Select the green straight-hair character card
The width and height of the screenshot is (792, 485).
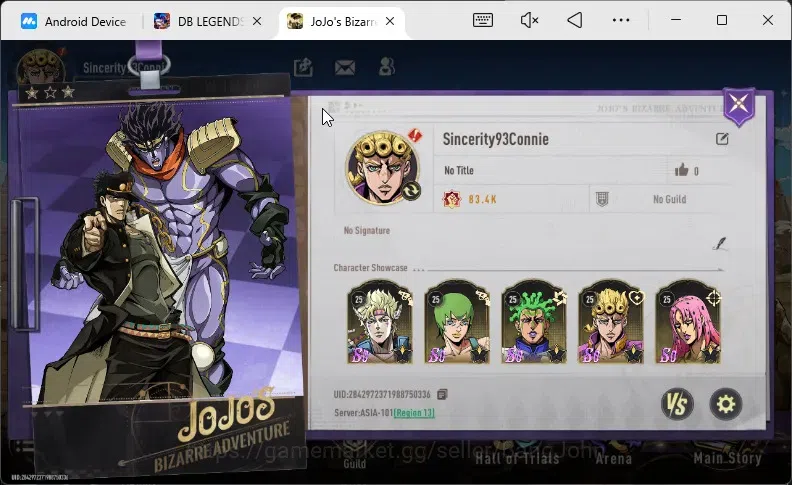[457, 322]
